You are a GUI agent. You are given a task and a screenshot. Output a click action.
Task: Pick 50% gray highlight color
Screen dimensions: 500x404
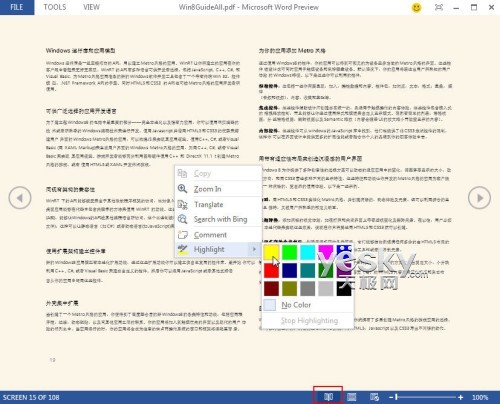(x=307, y=288)
